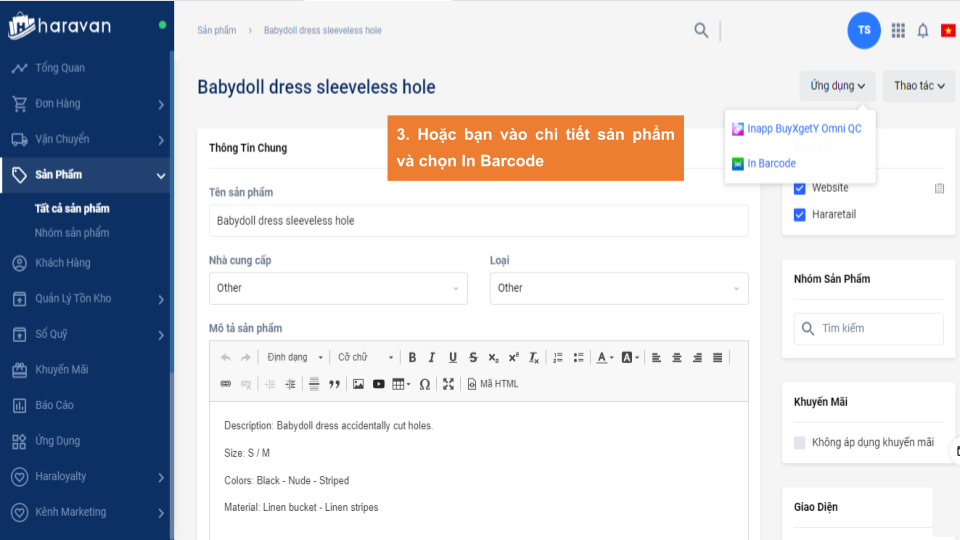Open the apps grid icon
This screenshot has width=960, height=540.
click(898, 31)
